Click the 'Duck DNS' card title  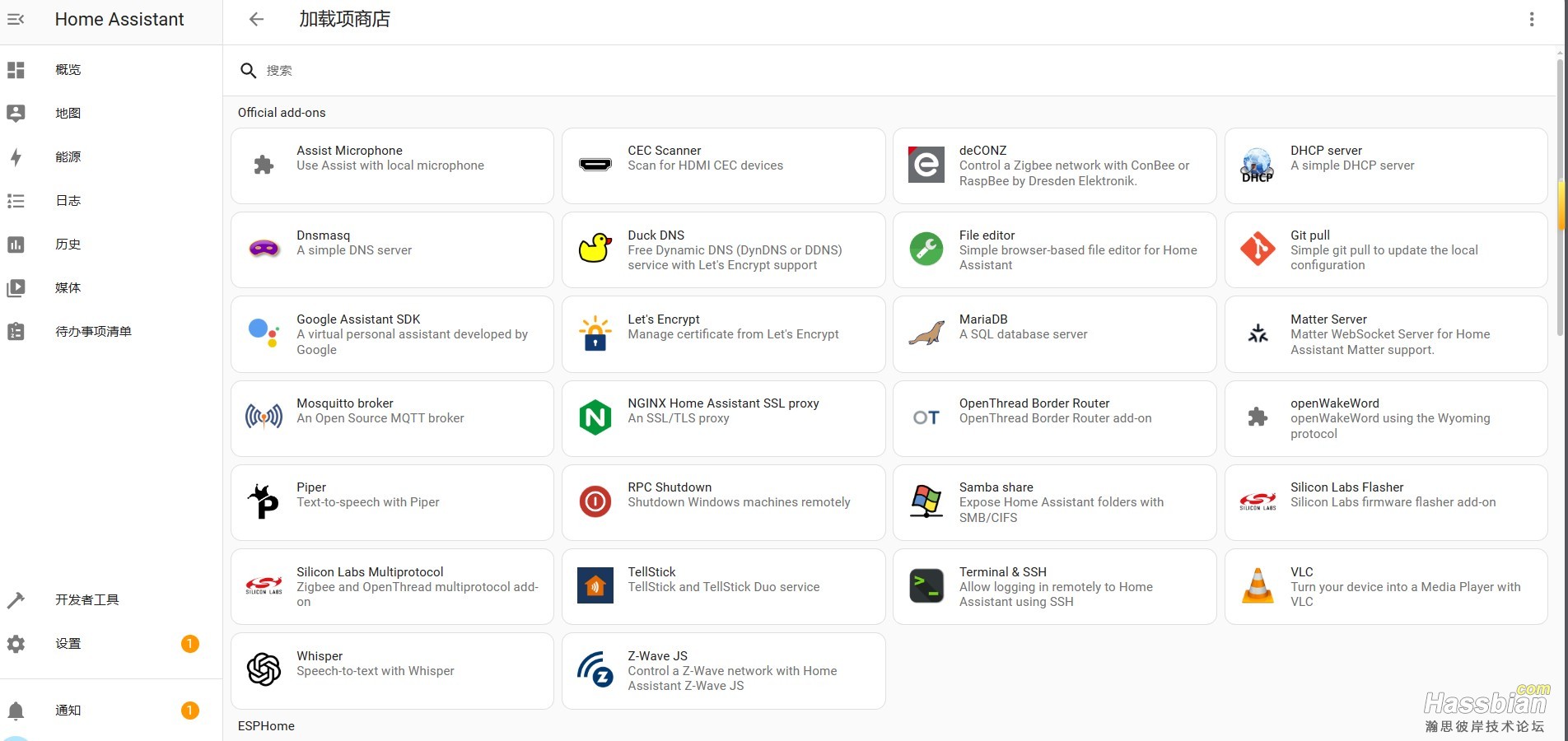(656, 235)
